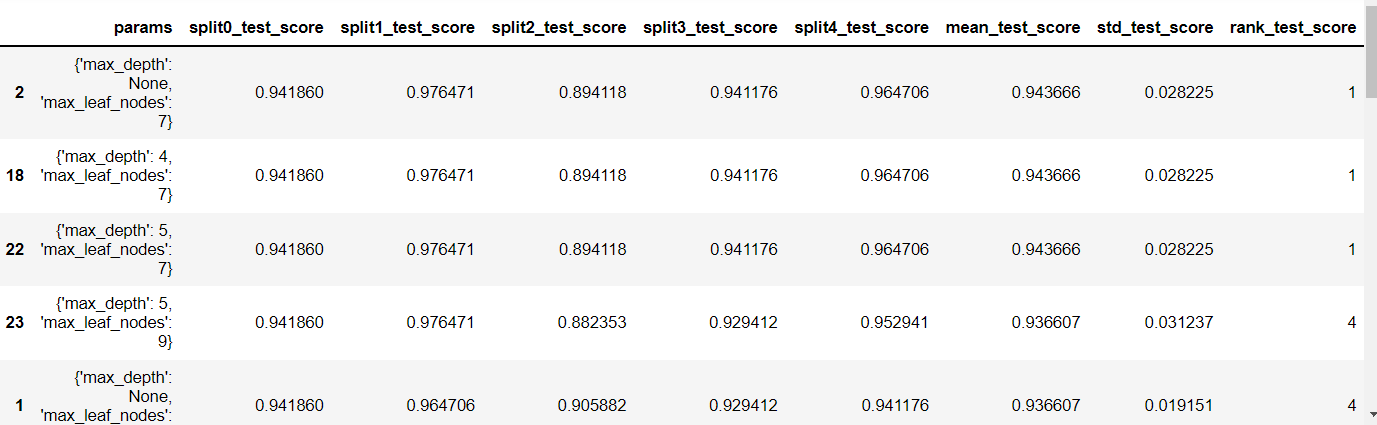Select row index 1

point(20,405)
